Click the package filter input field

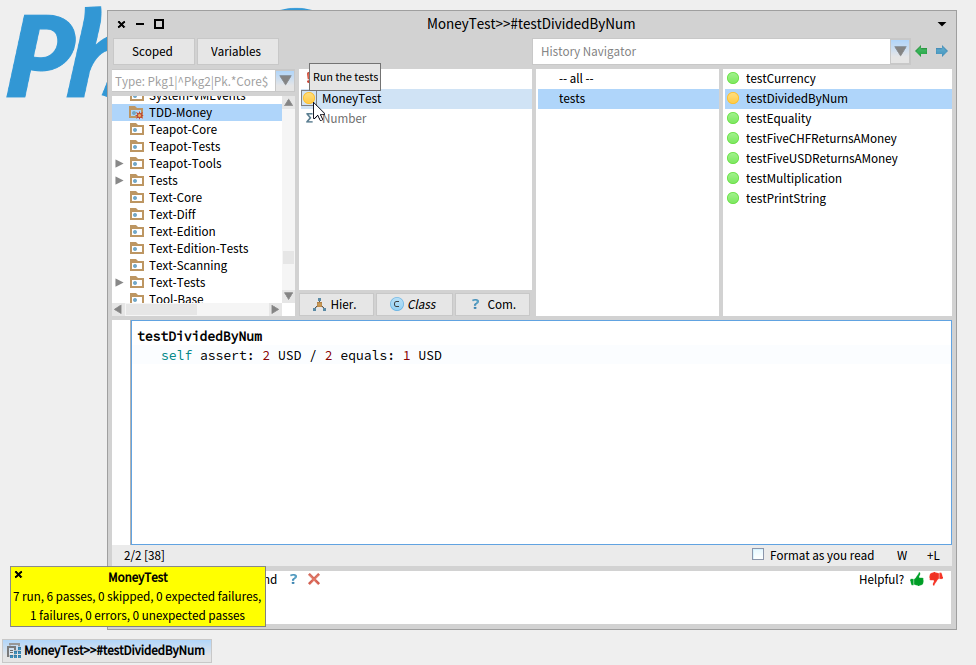[194, 81]
